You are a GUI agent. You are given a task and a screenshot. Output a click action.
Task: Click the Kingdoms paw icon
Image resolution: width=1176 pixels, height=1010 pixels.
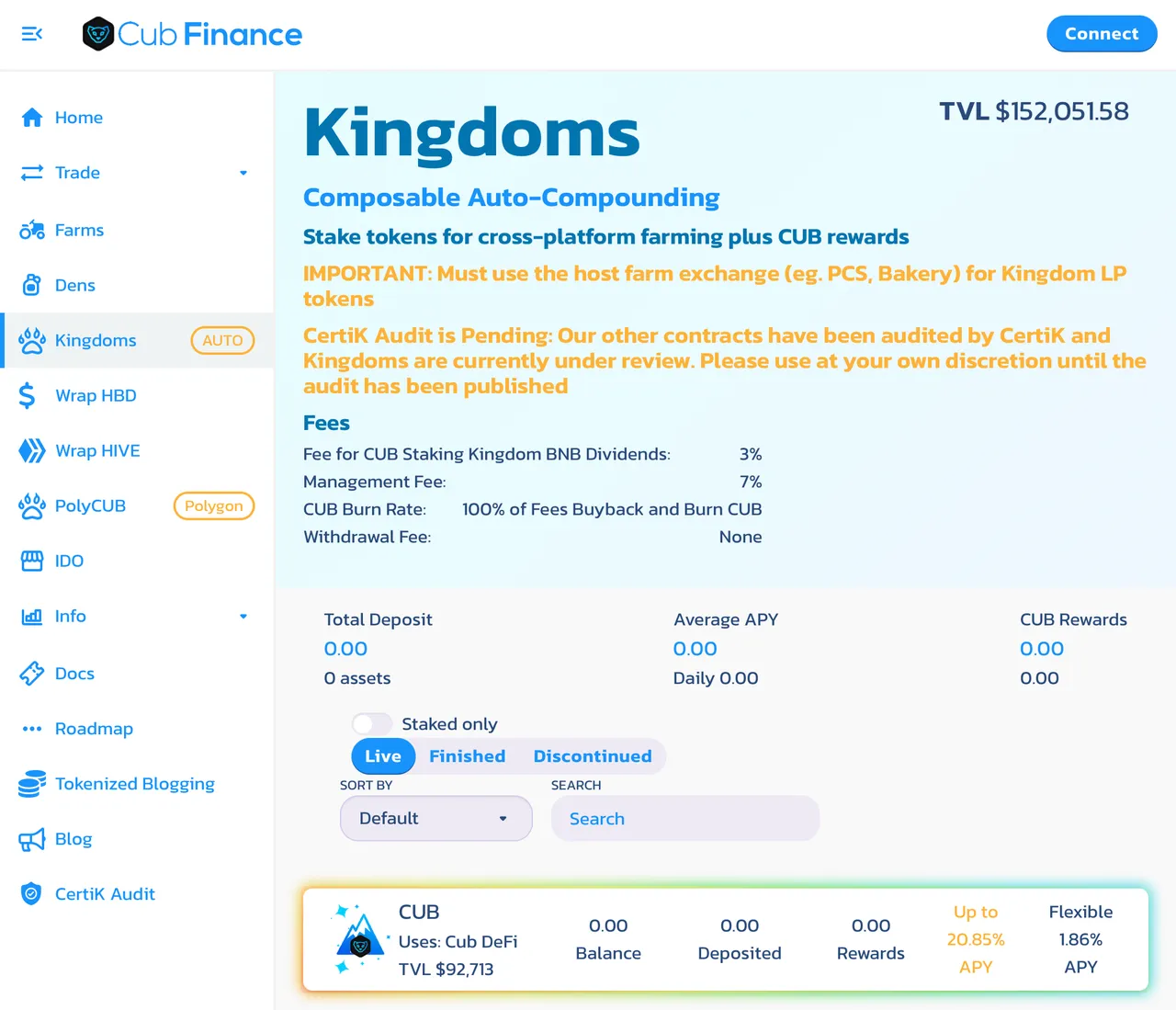[x=32, y=340]
